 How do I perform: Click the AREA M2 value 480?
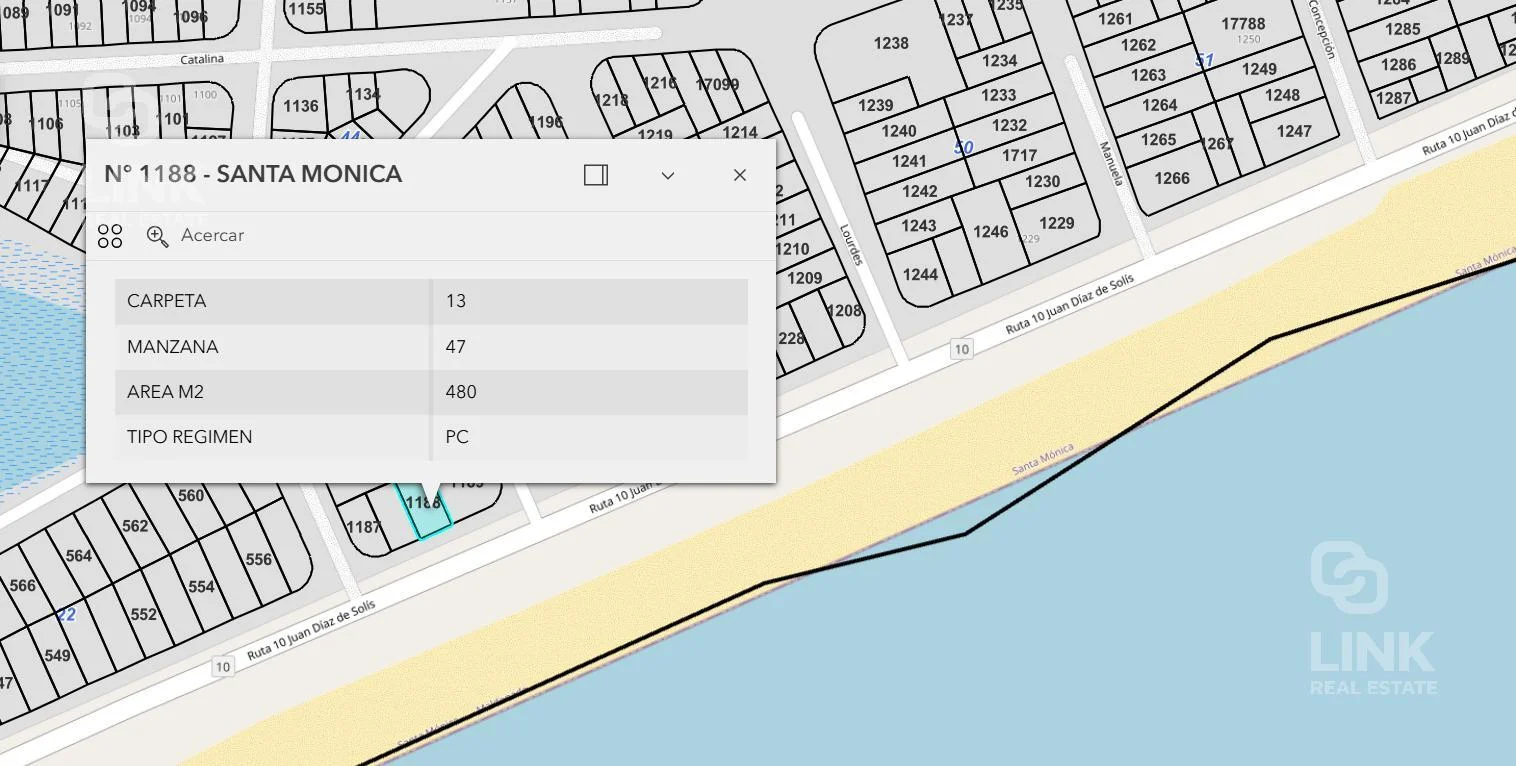[461, 392]
